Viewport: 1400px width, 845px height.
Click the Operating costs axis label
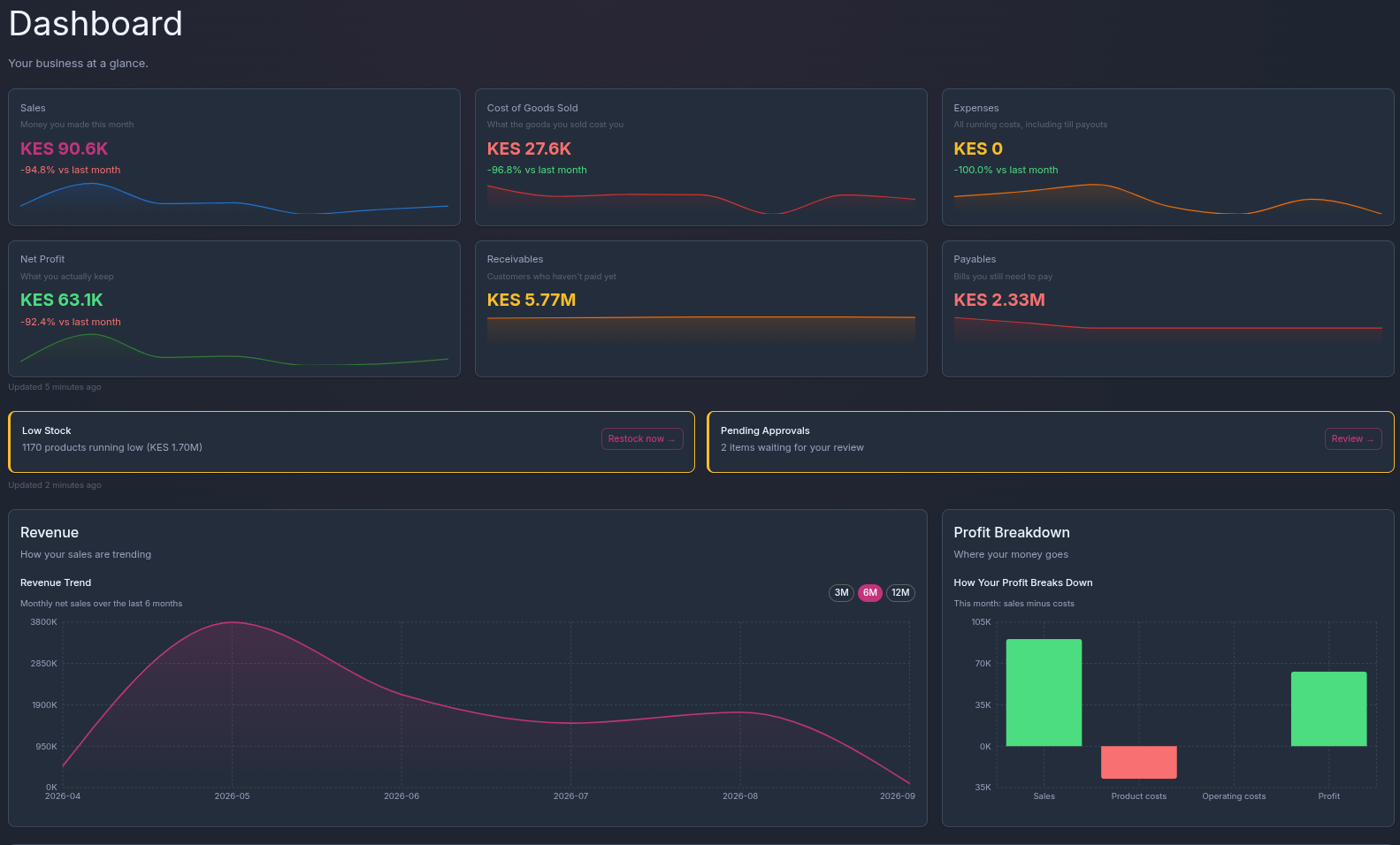1234,796
